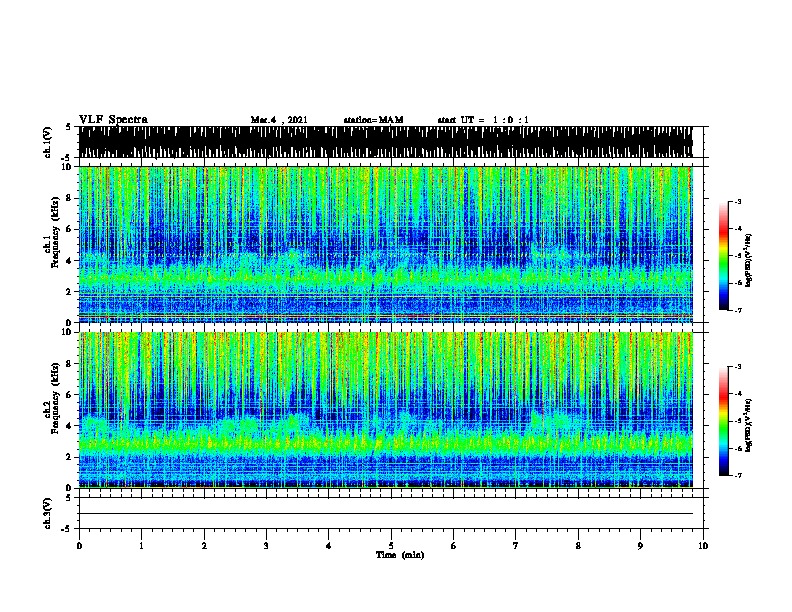Click the ch.3(V) axis label
Screen dimensions: 792x612
(x=48, y=513)
